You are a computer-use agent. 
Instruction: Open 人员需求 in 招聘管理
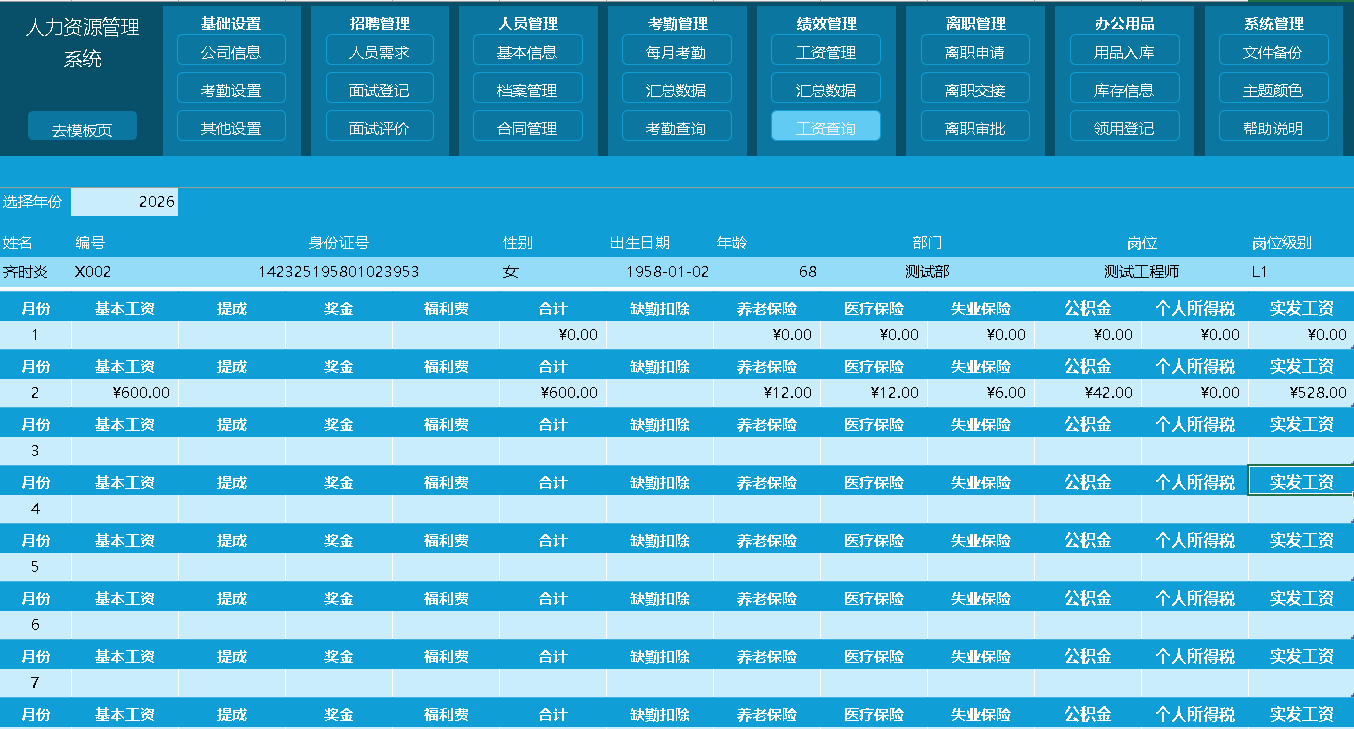tap(379, 52)
